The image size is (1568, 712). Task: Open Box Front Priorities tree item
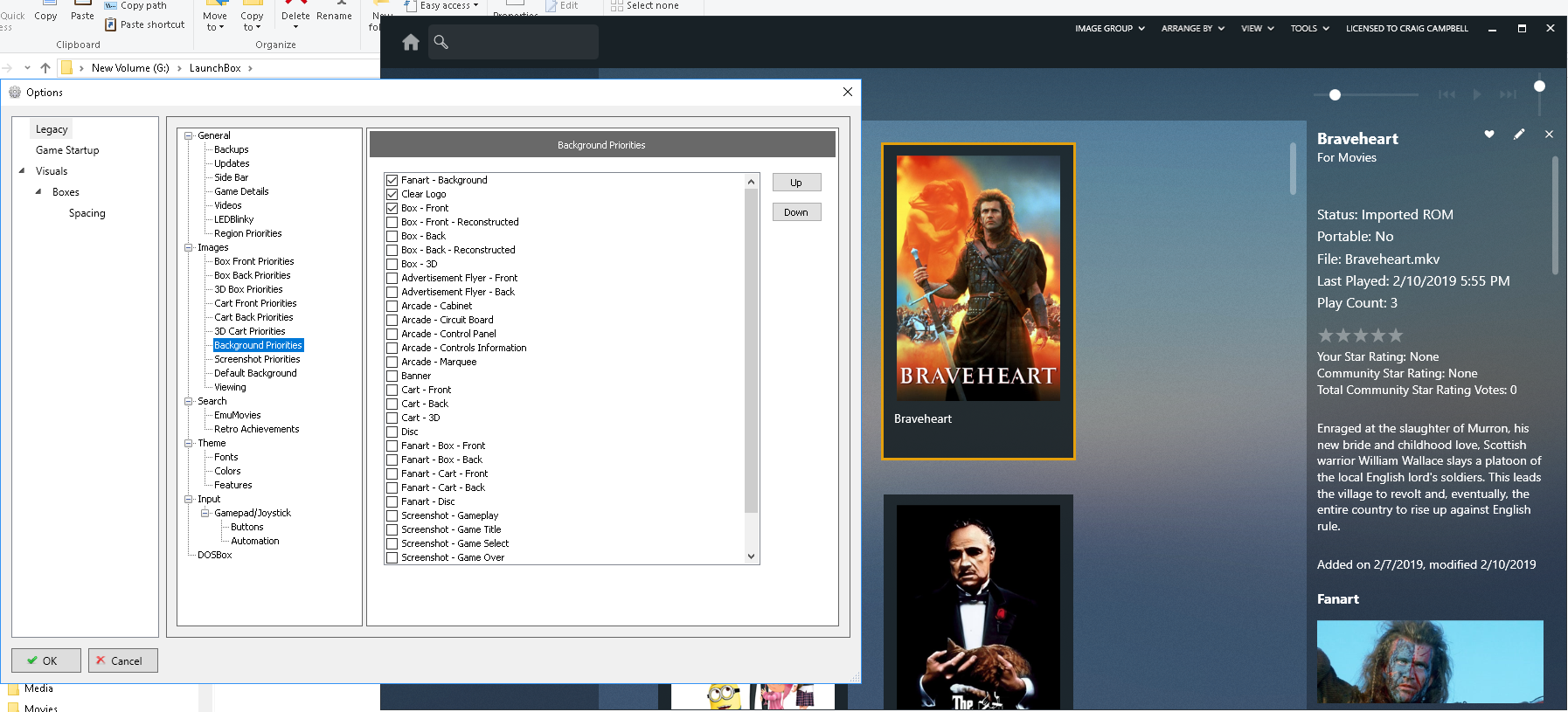pyautogui.click(x=253, y=261)
